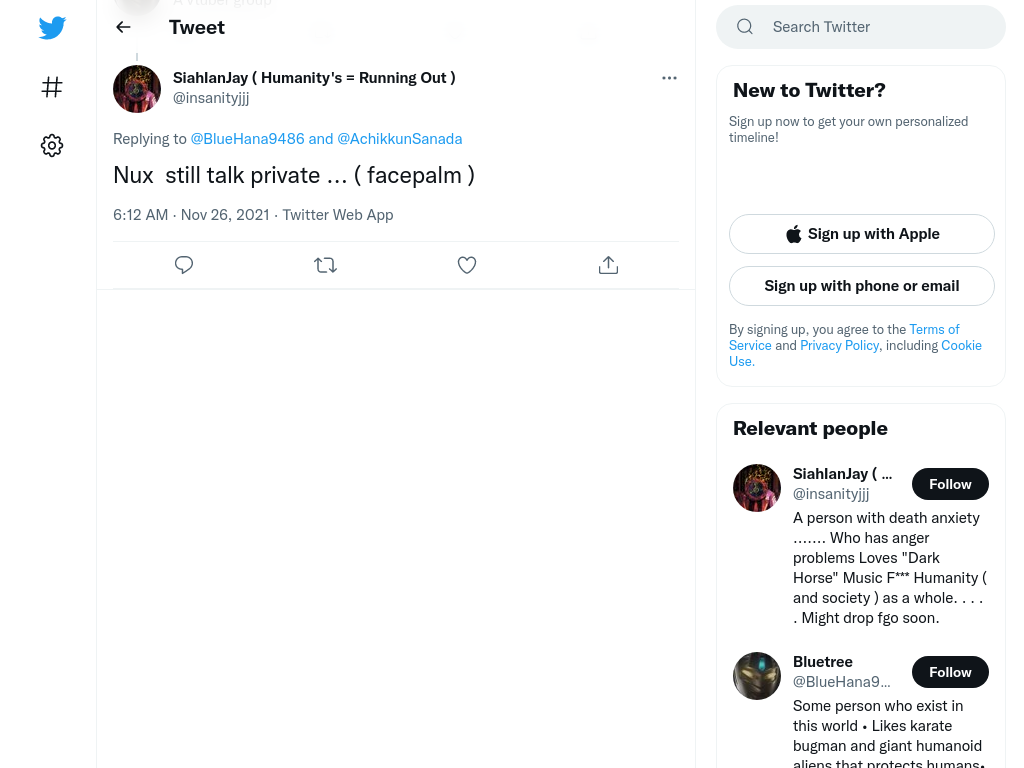Open the tweet's three-dot more menu

tap(669, 78)
